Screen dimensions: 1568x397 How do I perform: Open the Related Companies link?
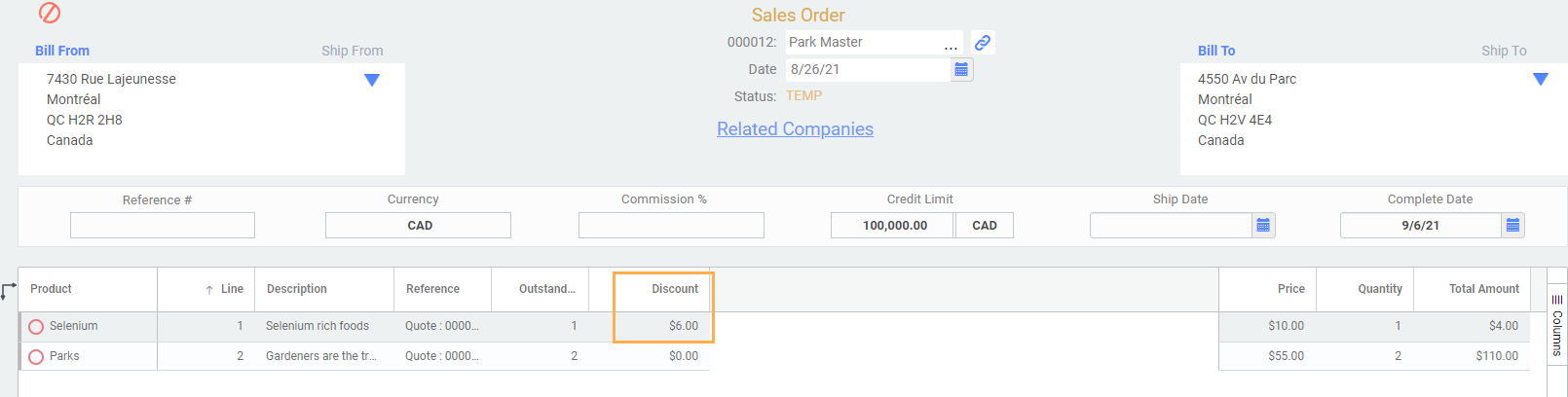tap(795, 129)
